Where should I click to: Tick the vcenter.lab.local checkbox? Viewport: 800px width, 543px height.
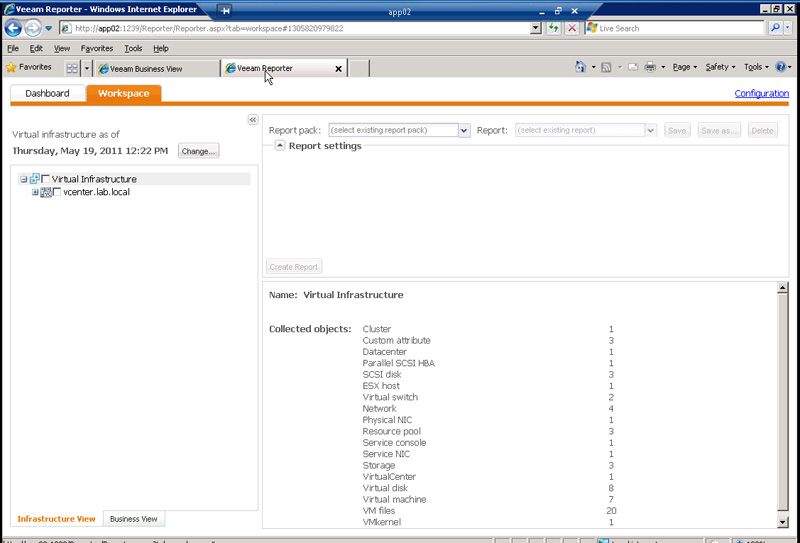[57, 192]
